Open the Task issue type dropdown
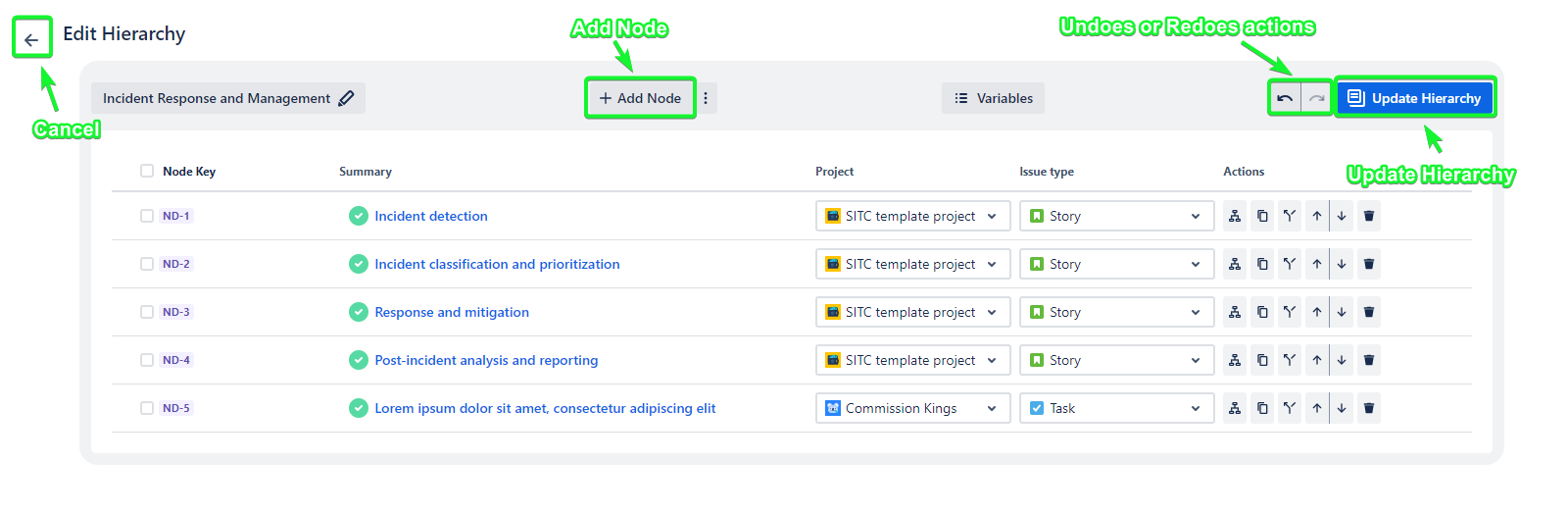Viewport: 1568px width, 513px height. [1116, 408]
